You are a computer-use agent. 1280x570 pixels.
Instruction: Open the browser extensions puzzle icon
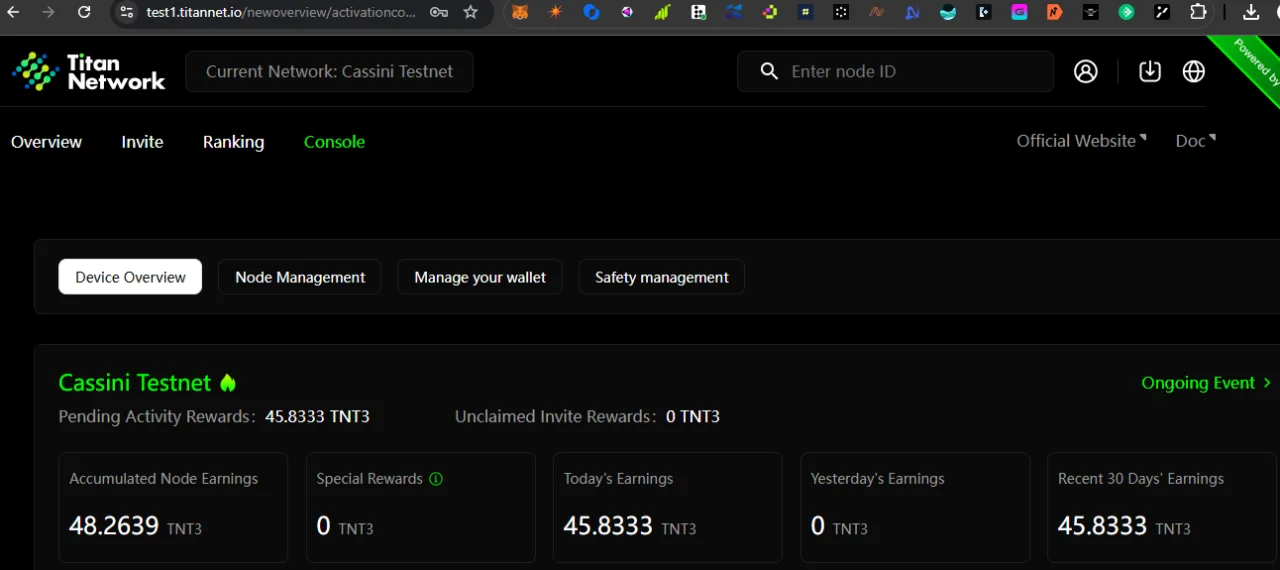tap(1198, 12)
